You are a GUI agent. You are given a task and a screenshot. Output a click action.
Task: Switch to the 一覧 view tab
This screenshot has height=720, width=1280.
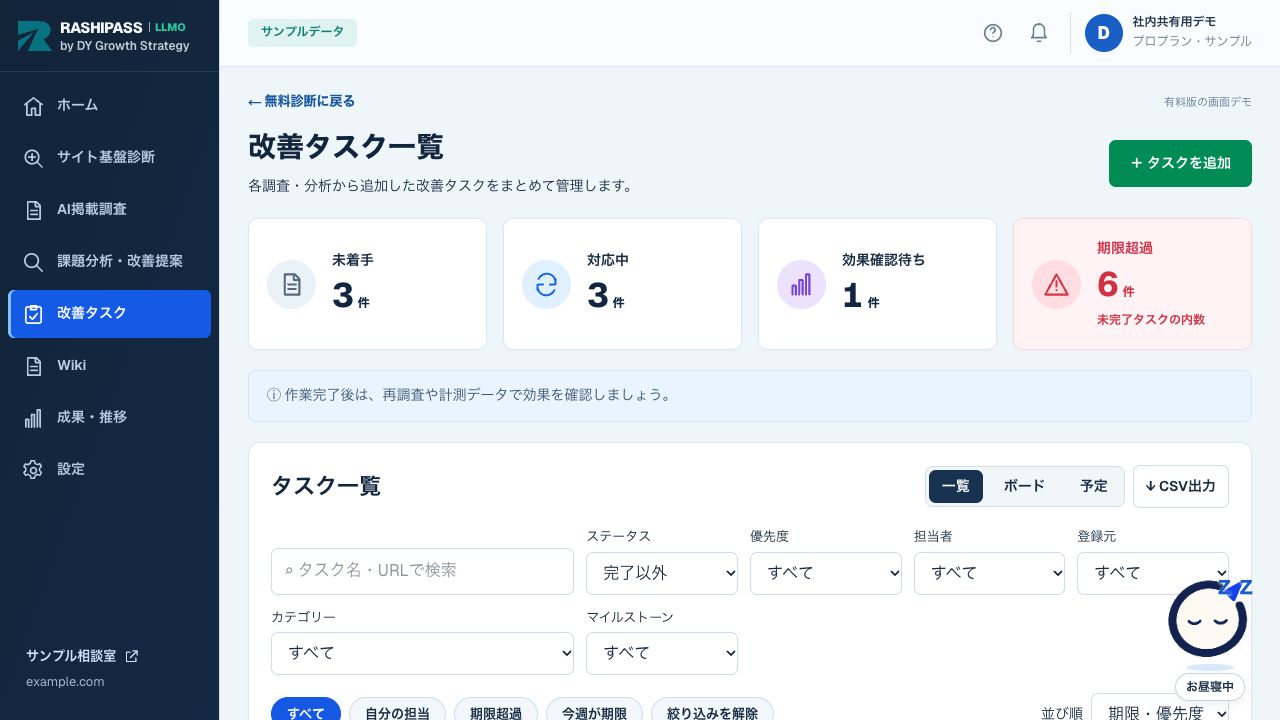click(956, 486)
